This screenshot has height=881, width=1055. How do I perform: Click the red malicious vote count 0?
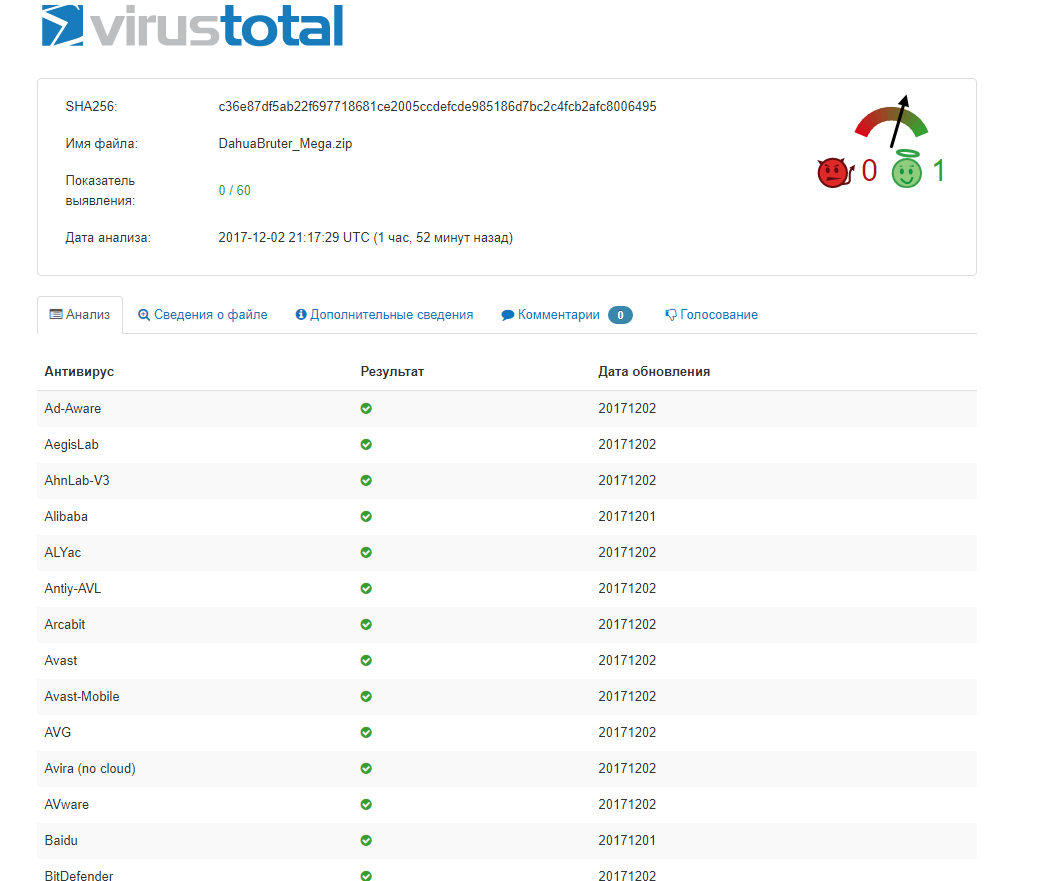click(869, 171)
